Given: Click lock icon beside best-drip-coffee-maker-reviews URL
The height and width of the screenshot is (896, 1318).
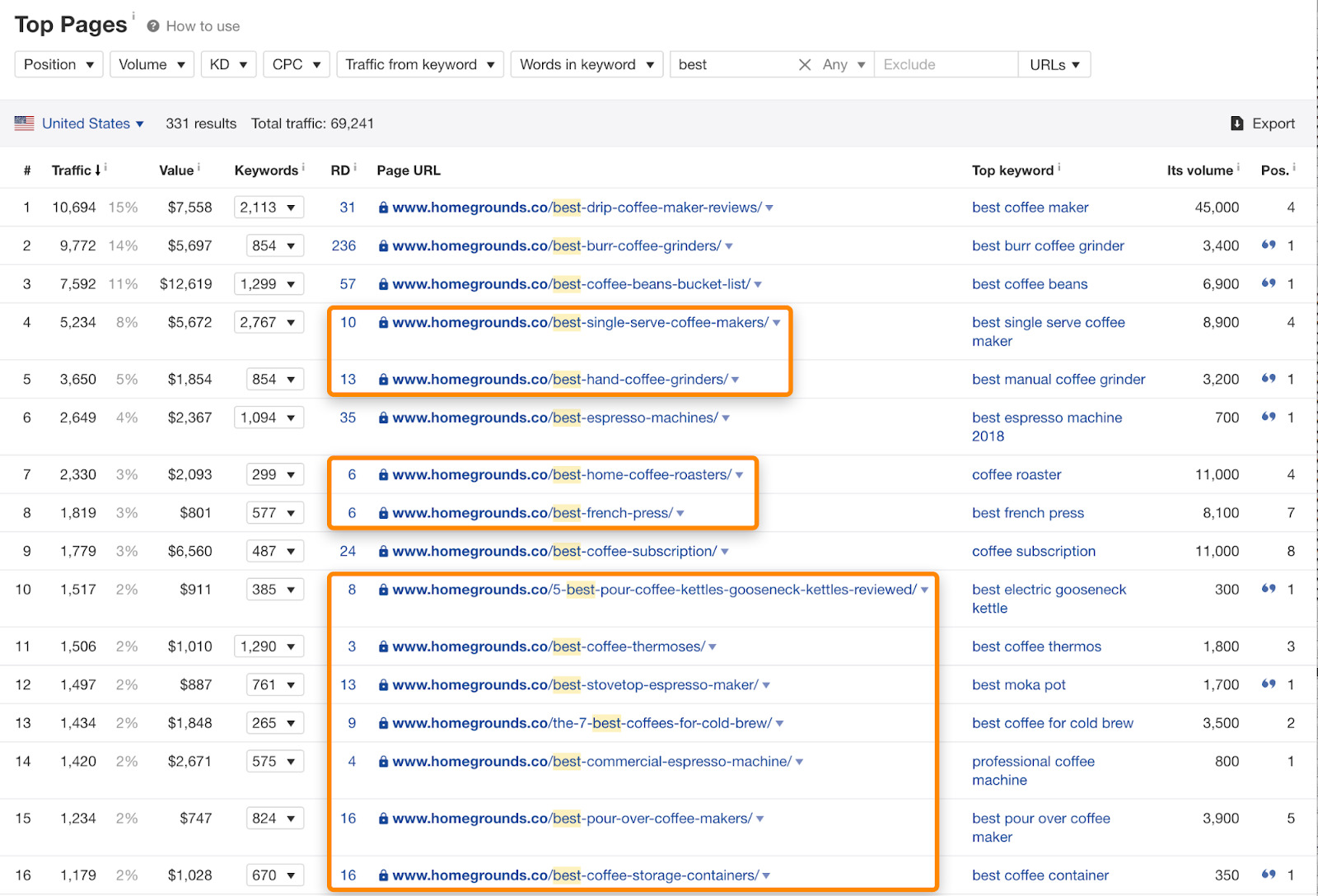Looking at the screenshot, I should coord(383,208).
